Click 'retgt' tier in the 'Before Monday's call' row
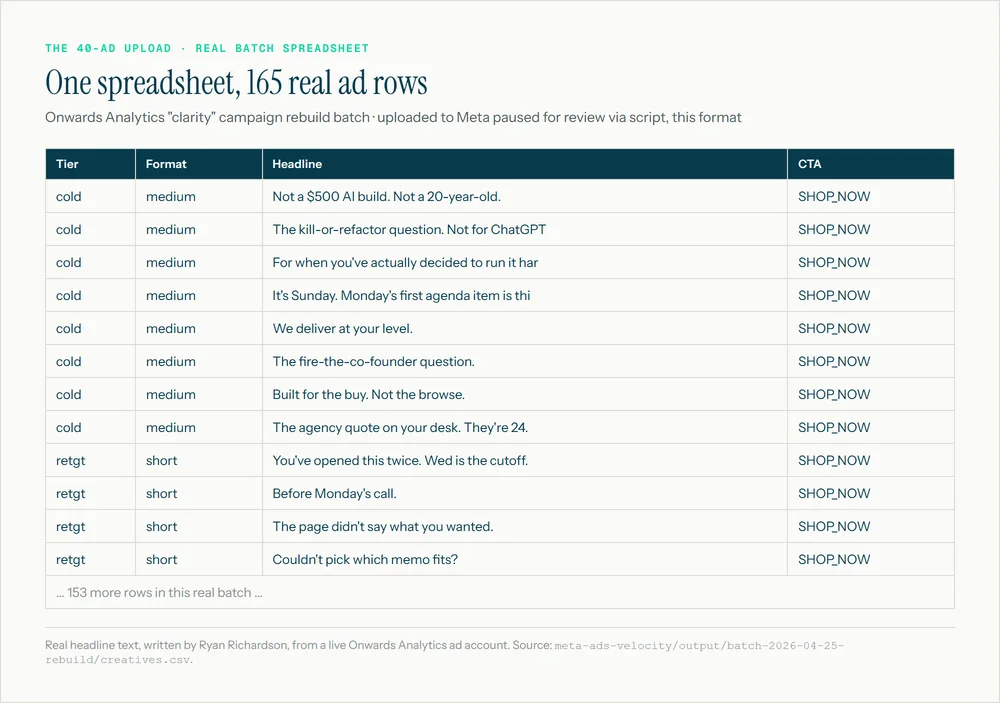The height and width of the screenshot is (703, 1000). (x=70, y=494)
